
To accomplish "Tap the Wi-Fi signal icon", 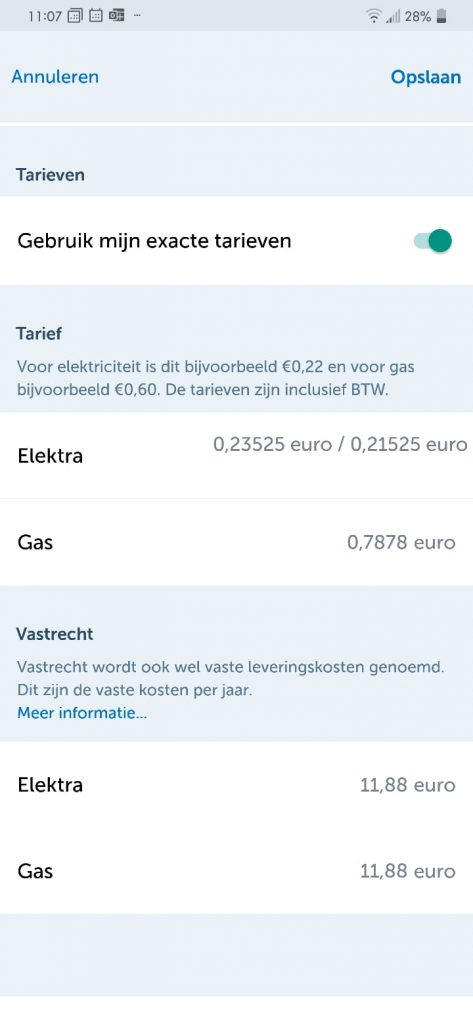I will point(374,16).
